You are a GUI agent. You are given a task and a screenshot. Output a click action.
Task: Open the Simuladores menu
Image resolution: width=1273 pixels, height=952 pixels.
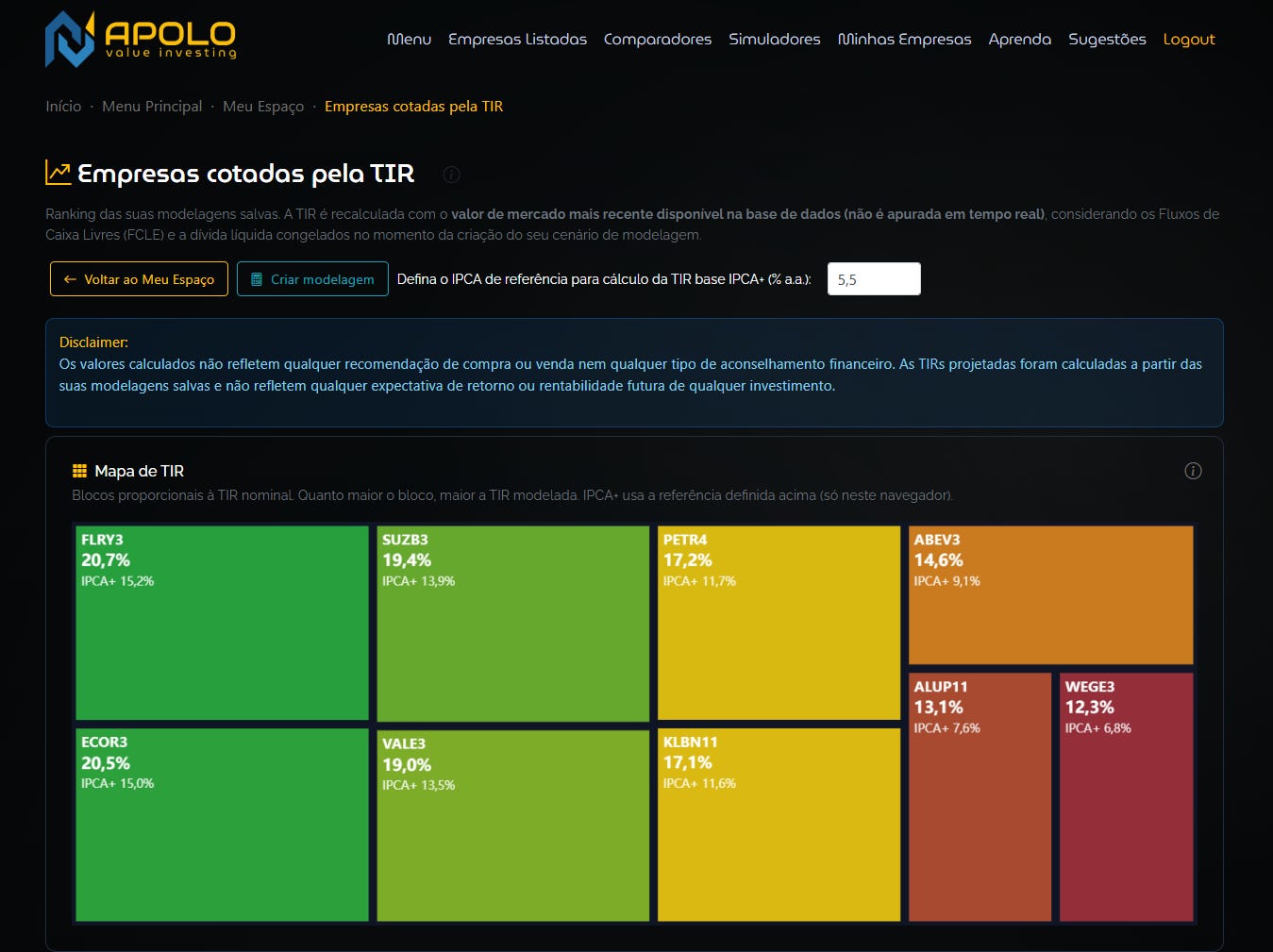775,40
